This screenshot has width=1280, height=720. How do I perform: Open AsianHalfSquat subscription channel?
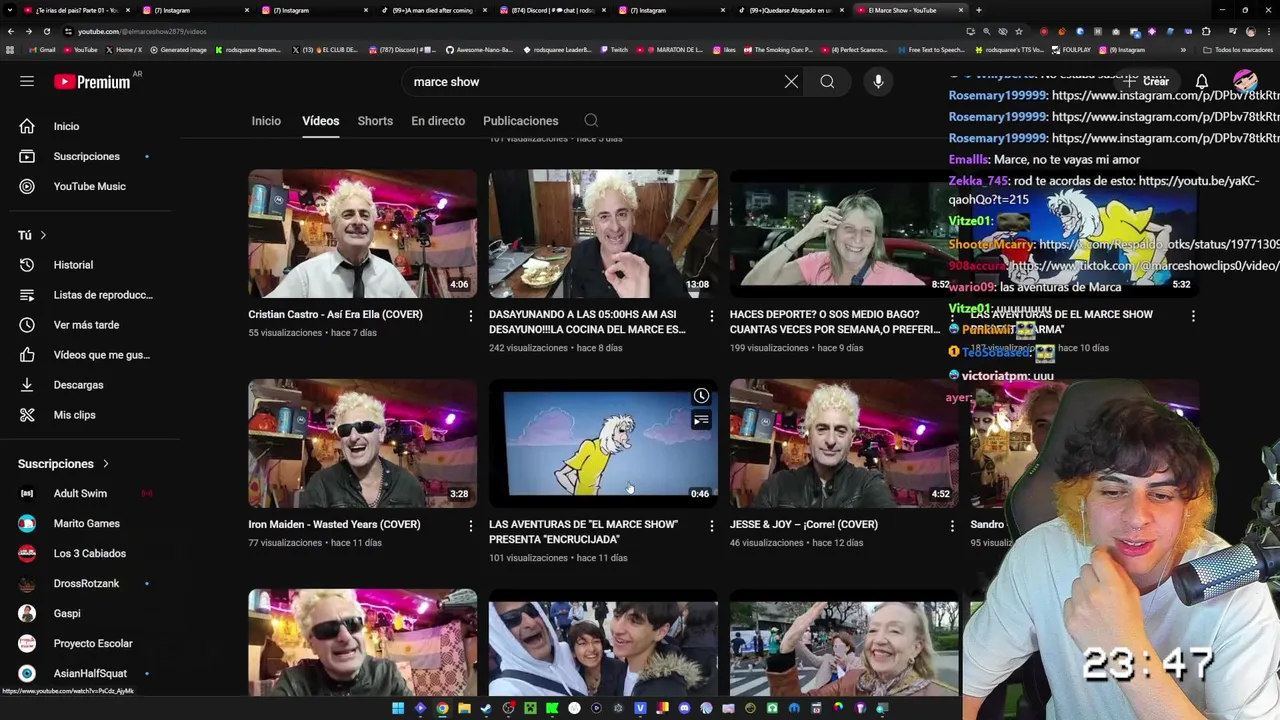pos(90,674)
